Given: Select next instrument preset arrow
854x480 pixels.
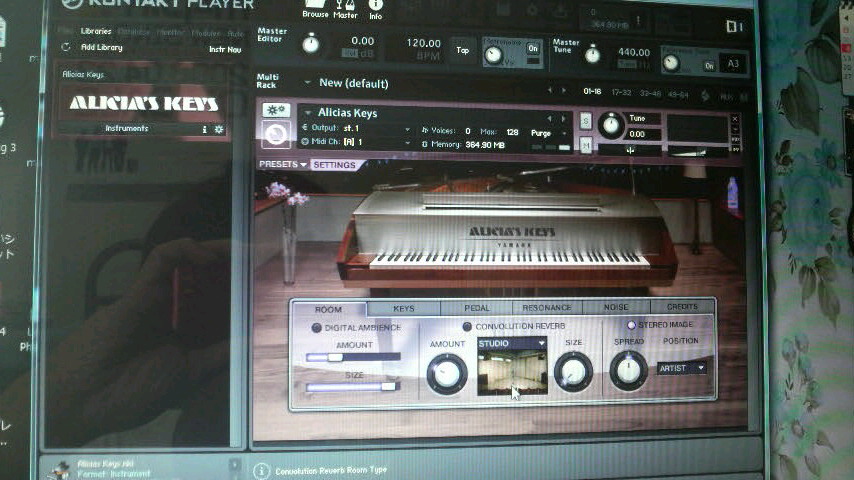Looking at the screenshot, I should [563, 118].
